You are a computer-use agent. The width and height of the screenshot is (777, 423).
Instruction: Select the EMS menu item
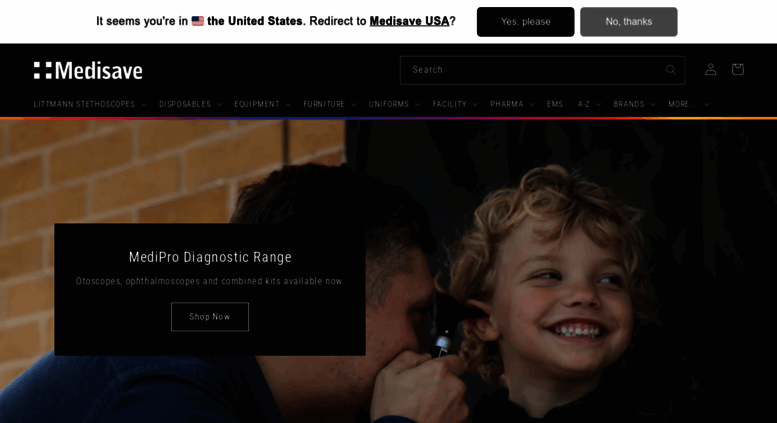pos(555,104)
